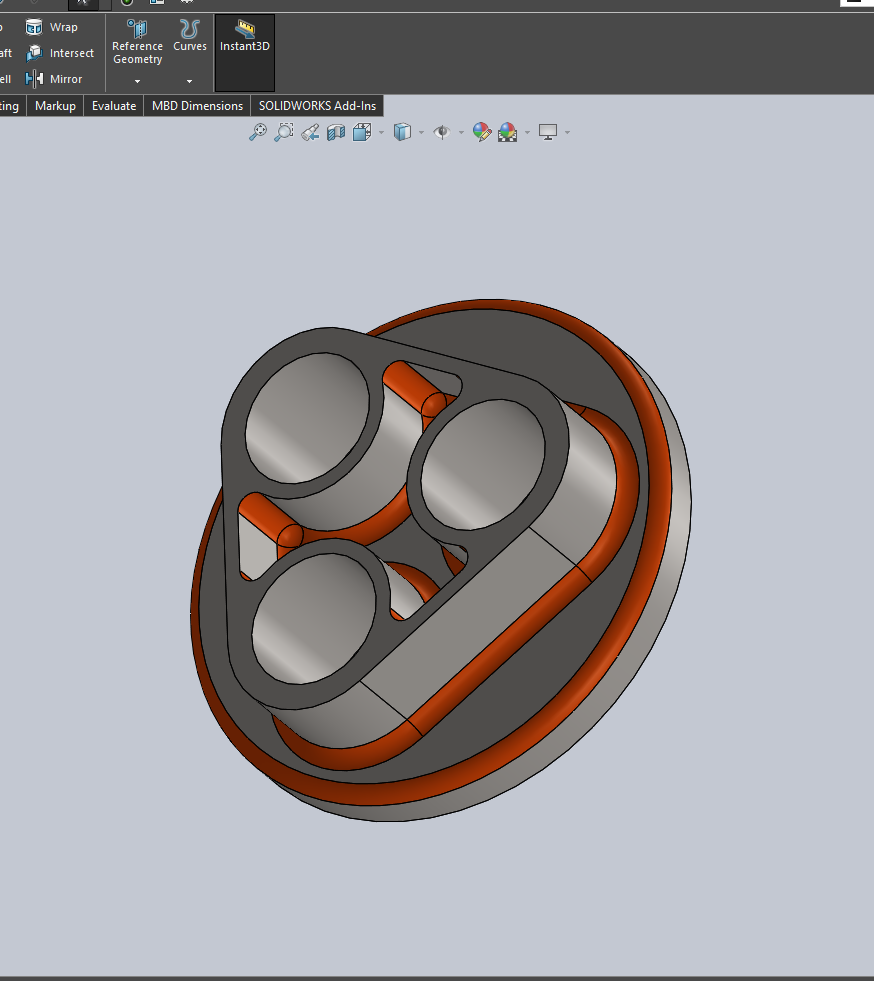The image size is (874, 981).
Task: Click the Apply Scene icon
Action: 508,131
